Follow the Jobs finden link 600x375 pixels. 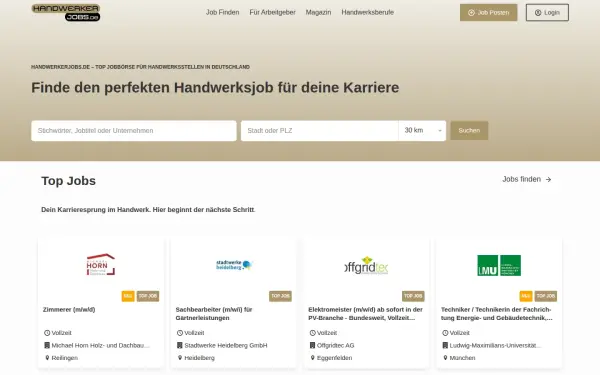tap(527, 179)
